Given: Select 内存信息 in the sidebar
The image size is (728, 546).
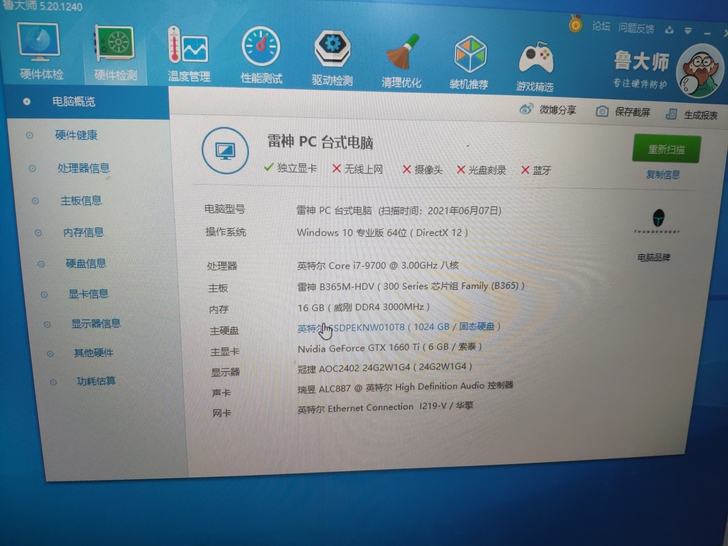Looking at the screenshot, I should click(84, 232).
